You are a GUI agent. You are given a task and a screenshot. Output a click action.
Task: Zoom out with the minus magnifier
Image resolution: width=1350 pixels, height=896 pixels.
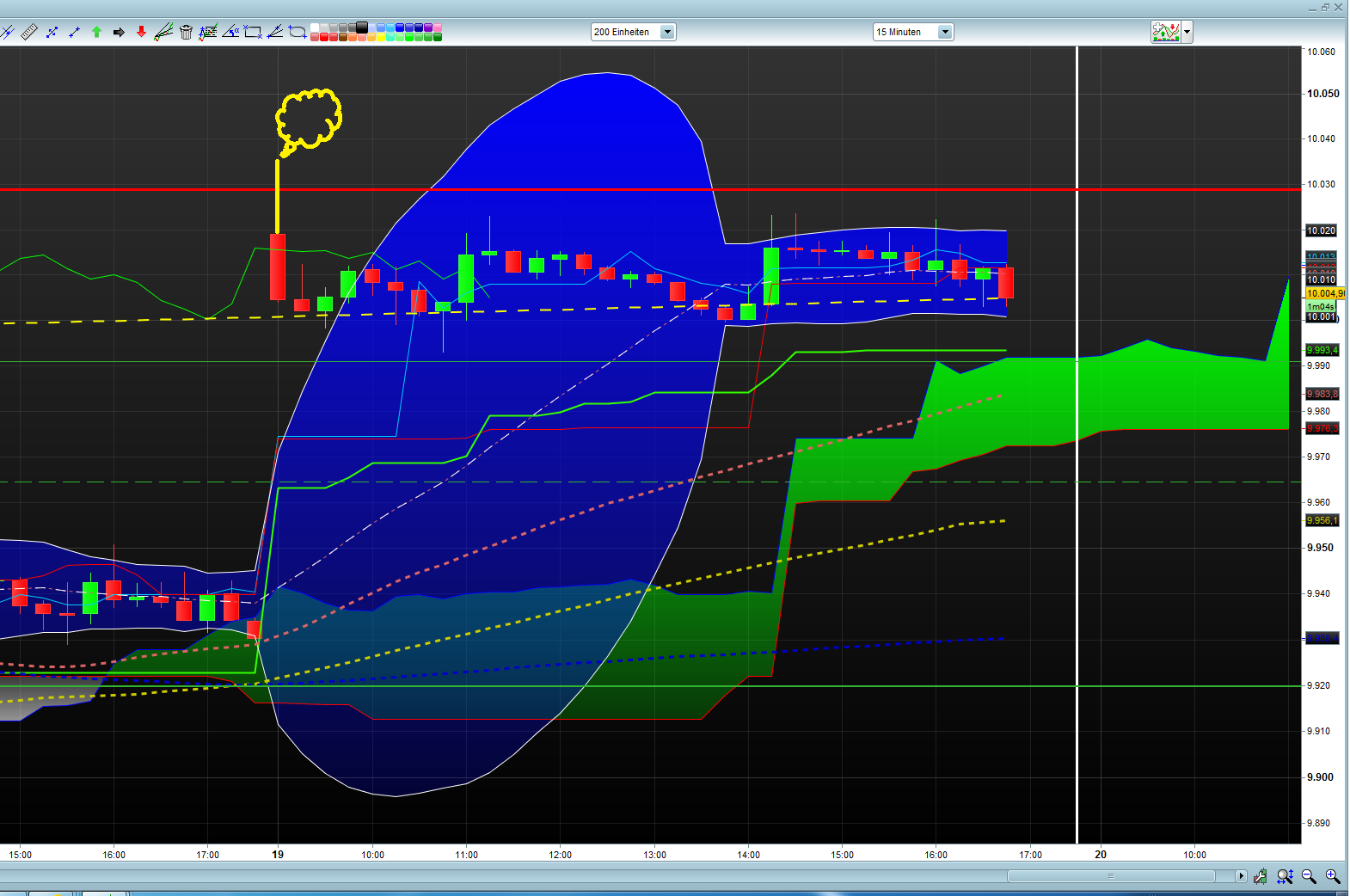tap(1309, 876)
